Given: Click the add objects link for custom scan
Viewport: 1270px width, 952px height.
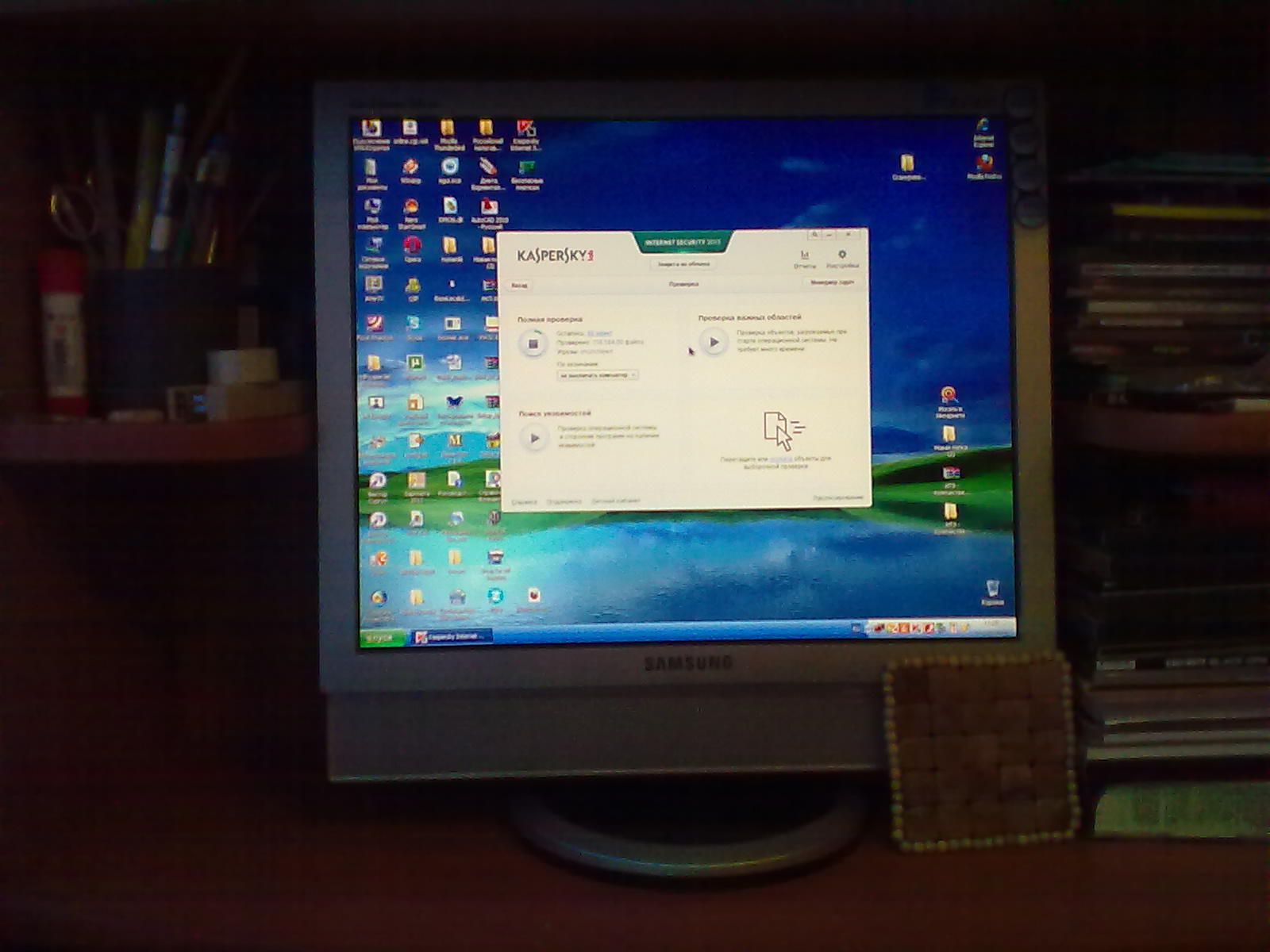Looking at the screenshot, I should pyautogui.click(x=781, y=459).
